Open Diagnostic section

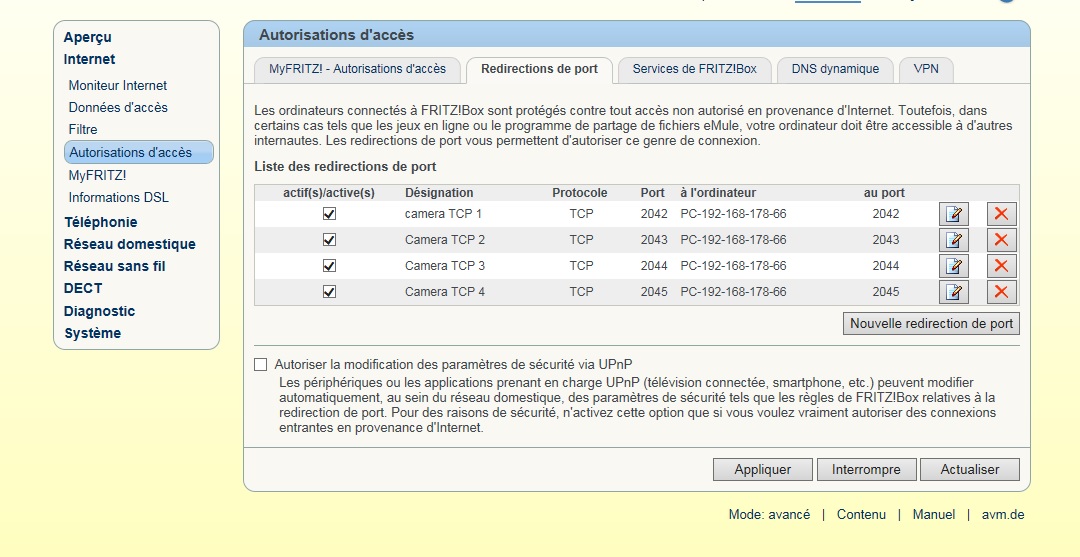(x=99, y=311)
